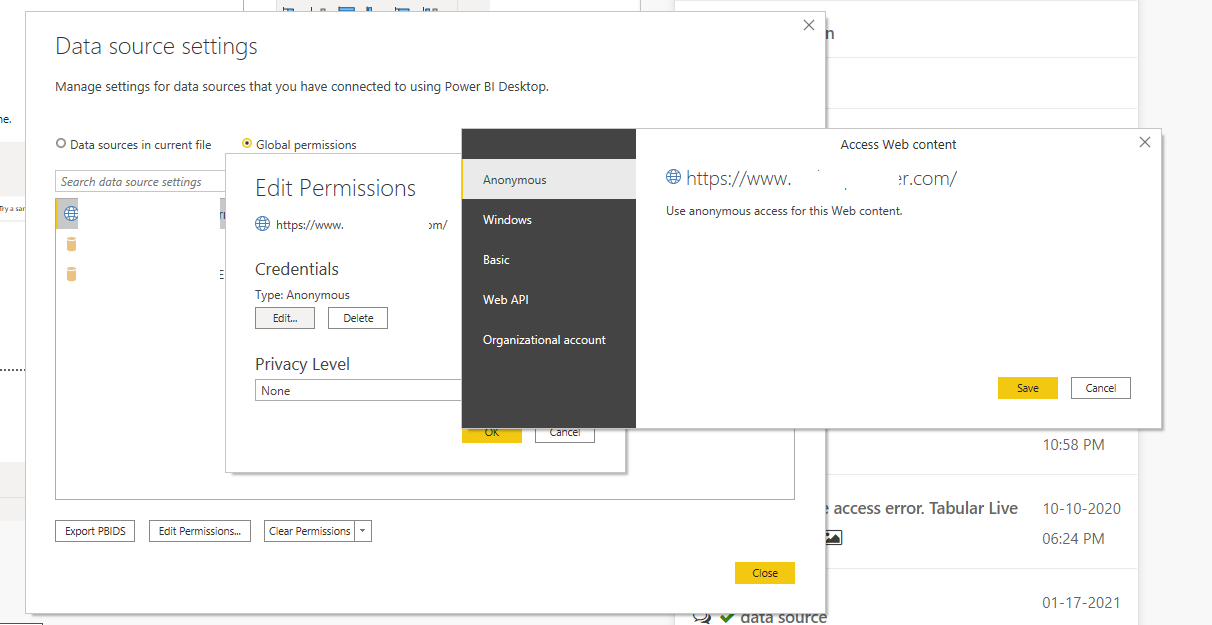Select the web source globe row in data source list
This screenshot has width=1212, height=625.
tap(140, 213)
